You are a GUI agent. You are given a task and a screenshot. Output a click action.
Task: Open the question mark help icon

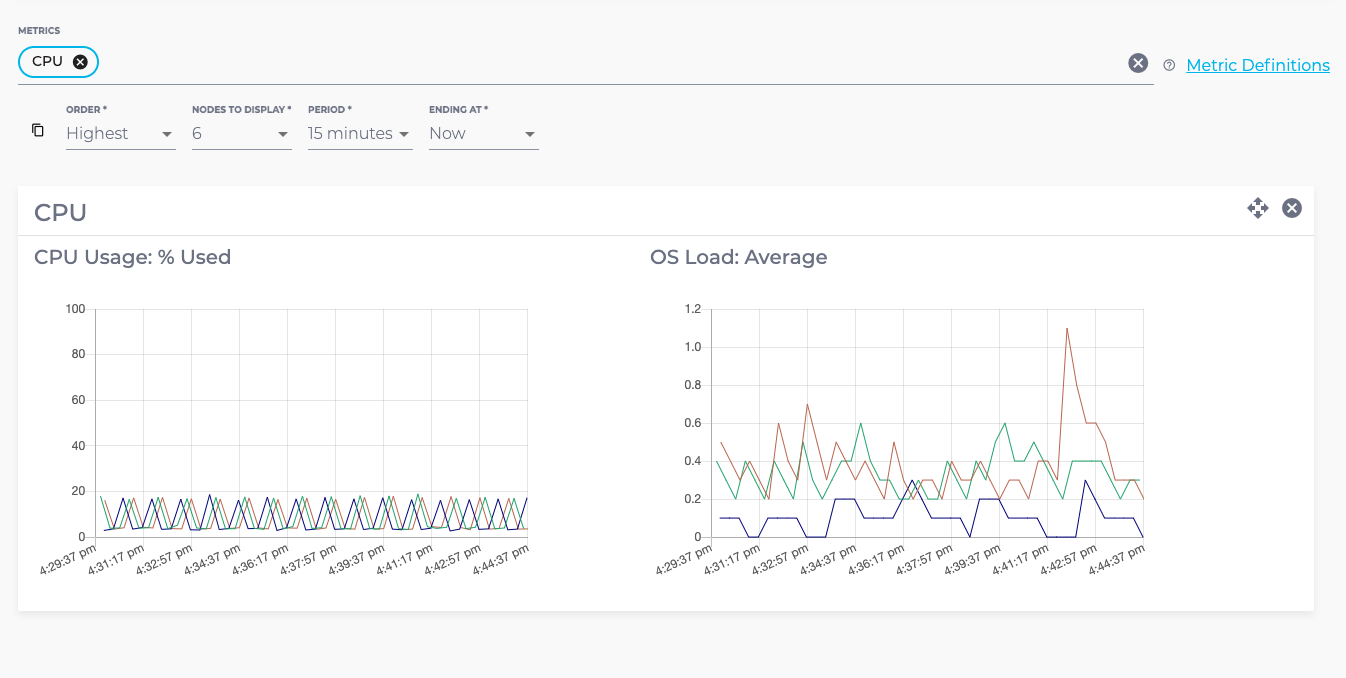tap(1169, 65)
